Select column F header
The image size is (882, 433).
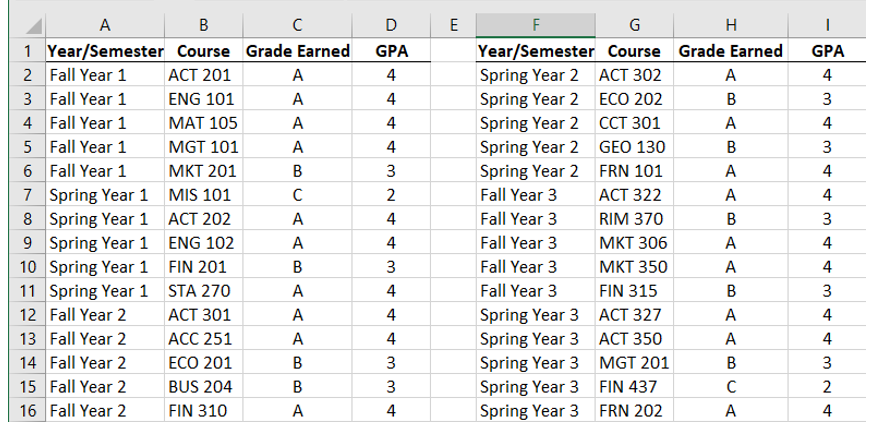pyautogui.click(x=536, y=25)
